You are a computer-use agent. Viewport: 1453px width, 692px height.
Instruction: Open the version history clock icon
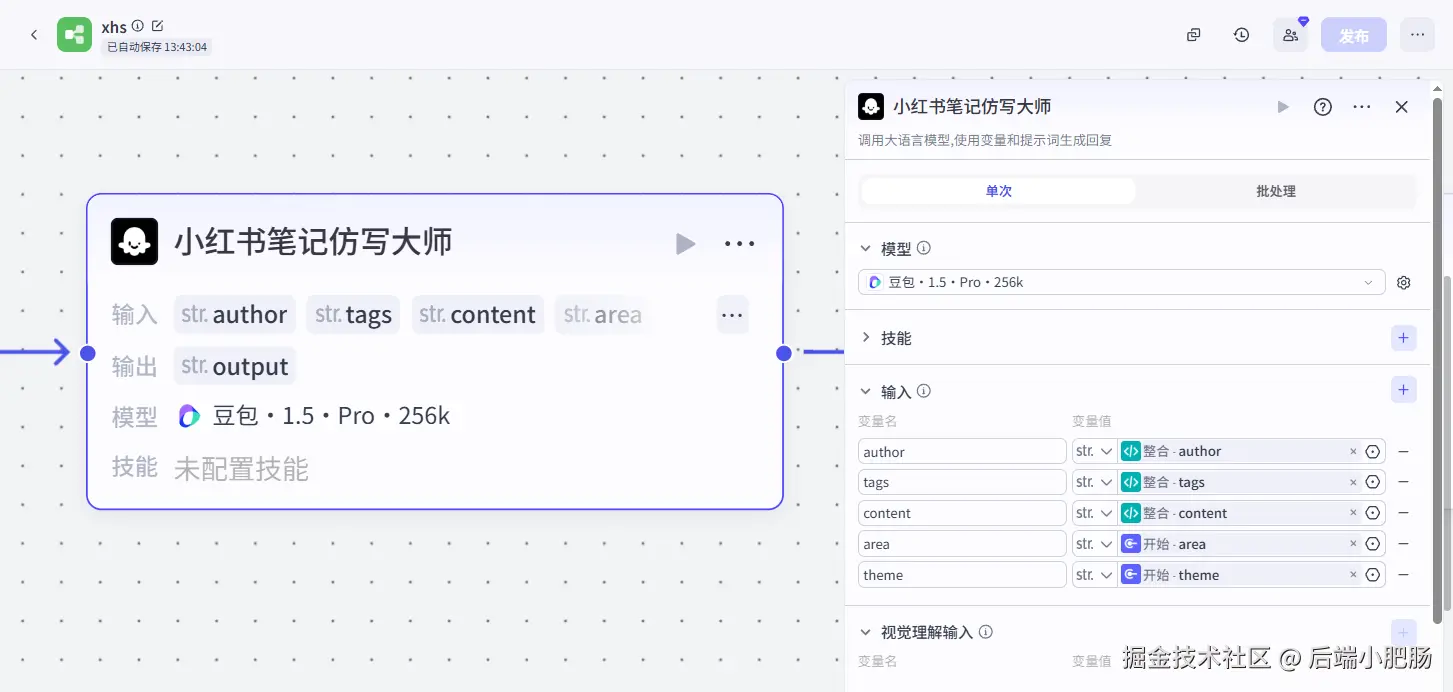click(1241, 35)
